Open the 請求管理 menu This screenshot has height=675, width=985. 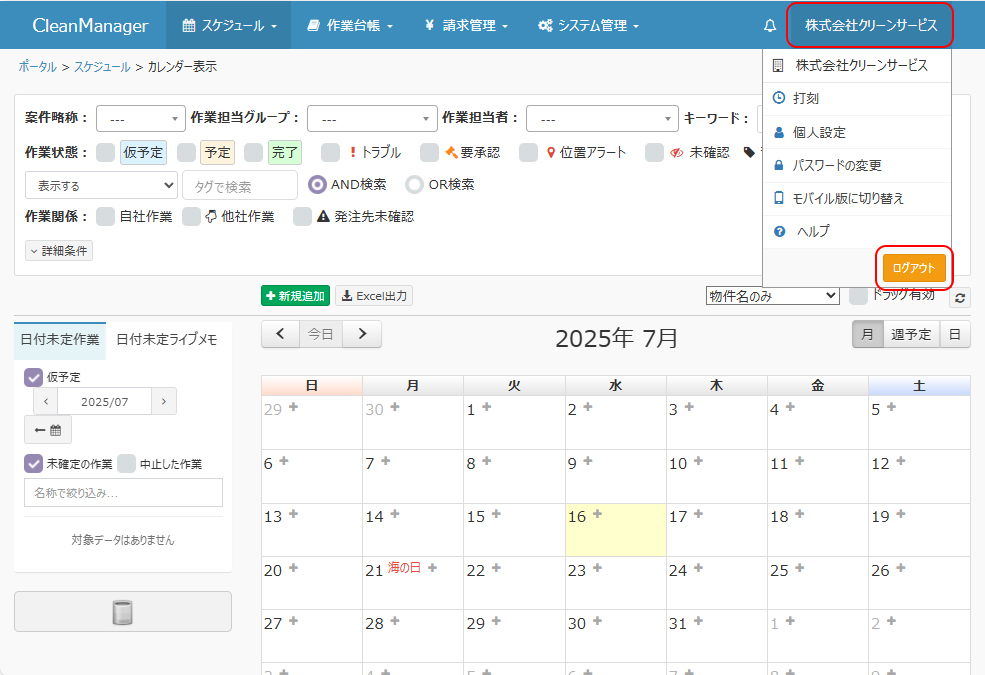466,26
